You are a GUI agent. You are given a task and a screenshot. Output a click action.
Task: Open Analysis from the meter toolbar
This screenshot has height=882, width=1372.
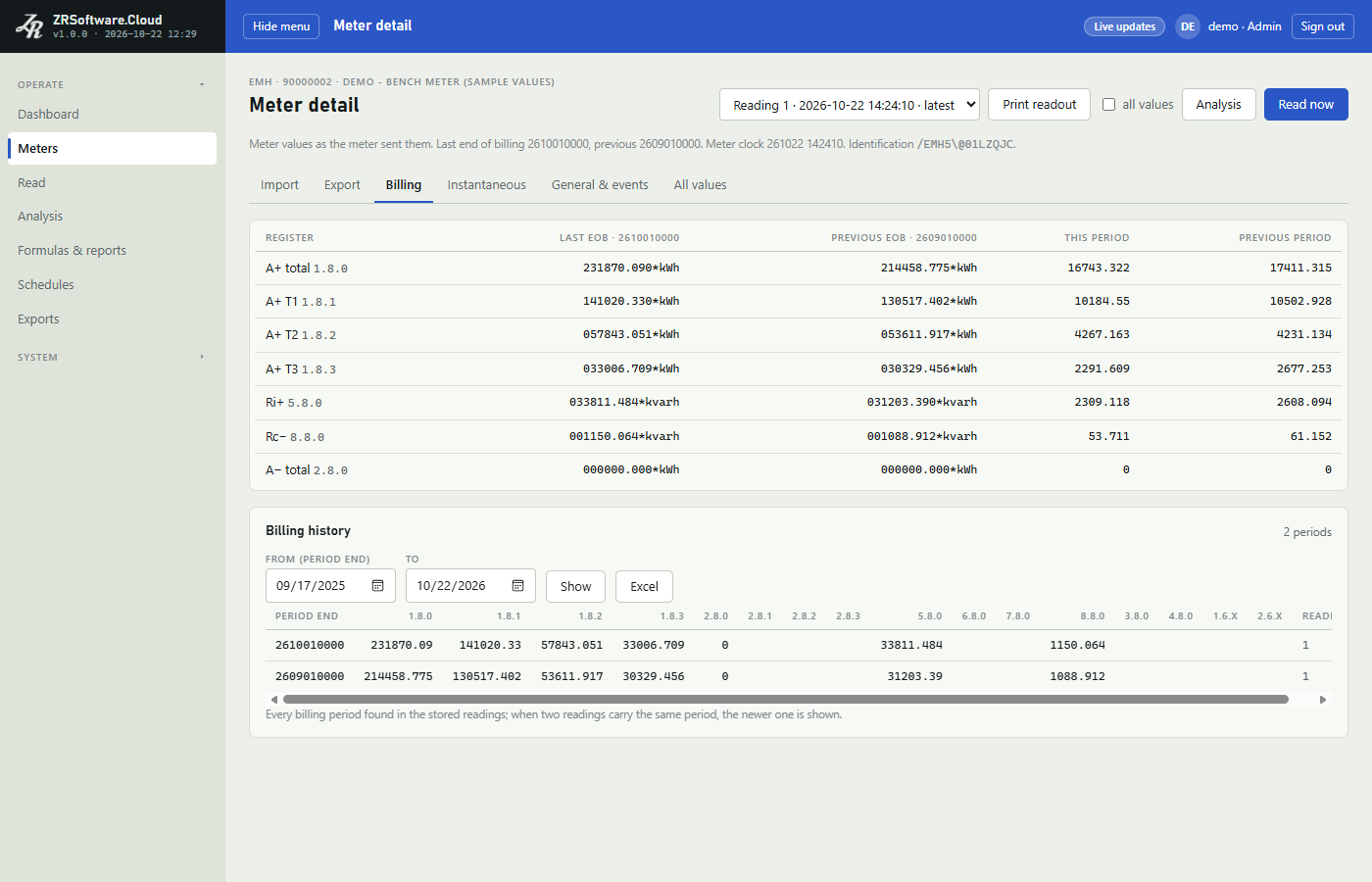point(1218,105)
